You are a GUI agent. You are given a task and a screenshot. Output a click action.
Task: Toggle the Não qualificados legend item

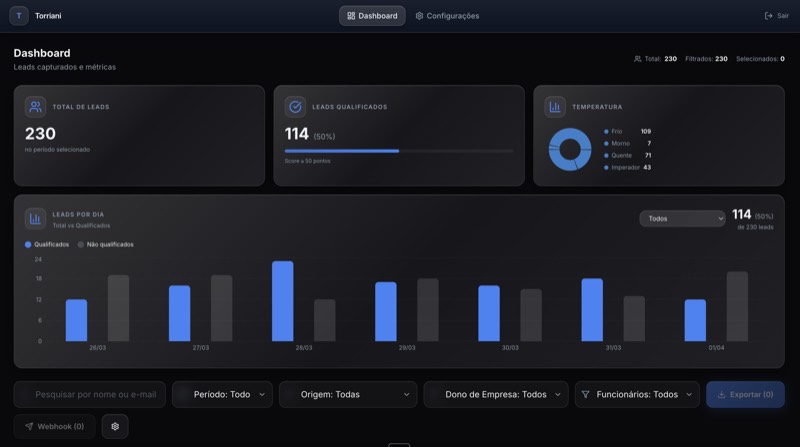106,244
